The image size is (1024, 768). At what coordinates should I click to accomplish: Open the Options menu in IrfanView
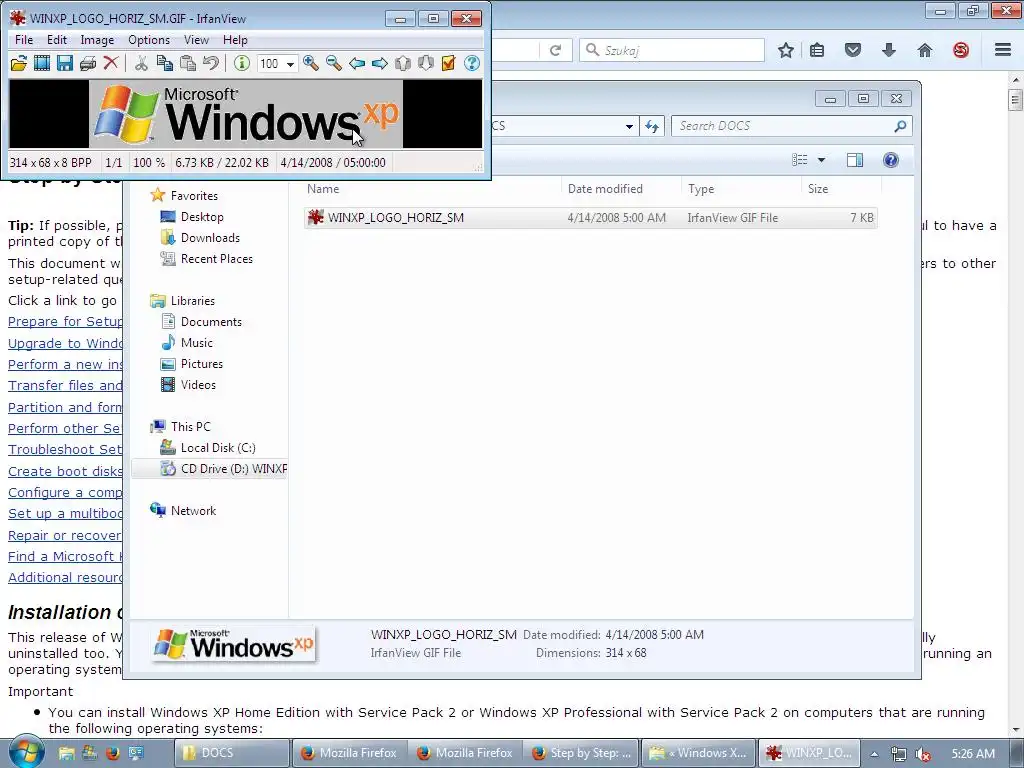point(149,40)
